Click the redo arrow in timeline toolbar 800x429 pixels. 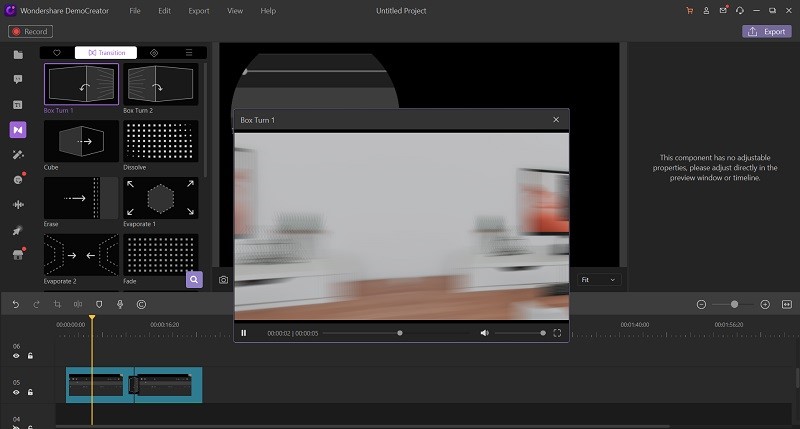coord(36,305)
